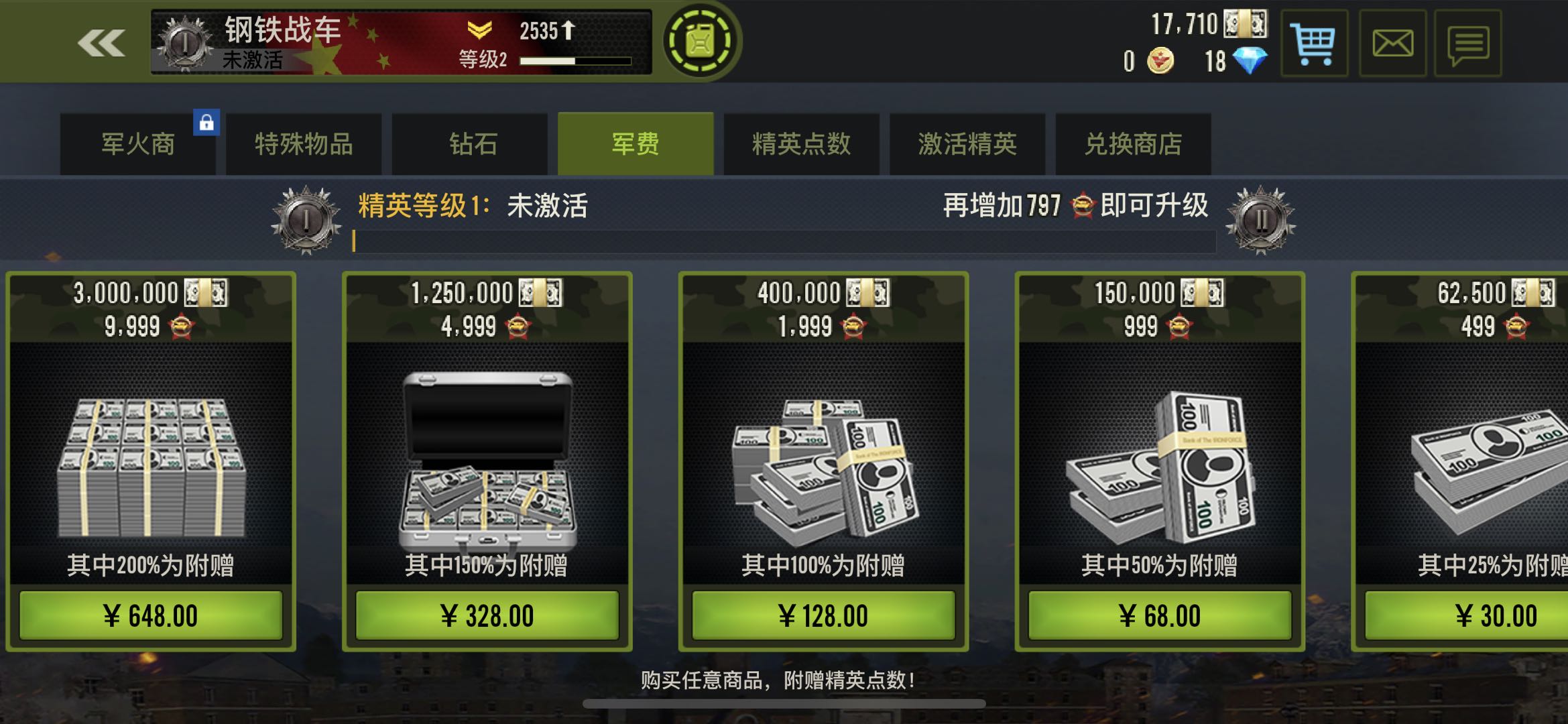Tap the double-arrow back icon
The image size is (1568, 724).
coord(101,44)
